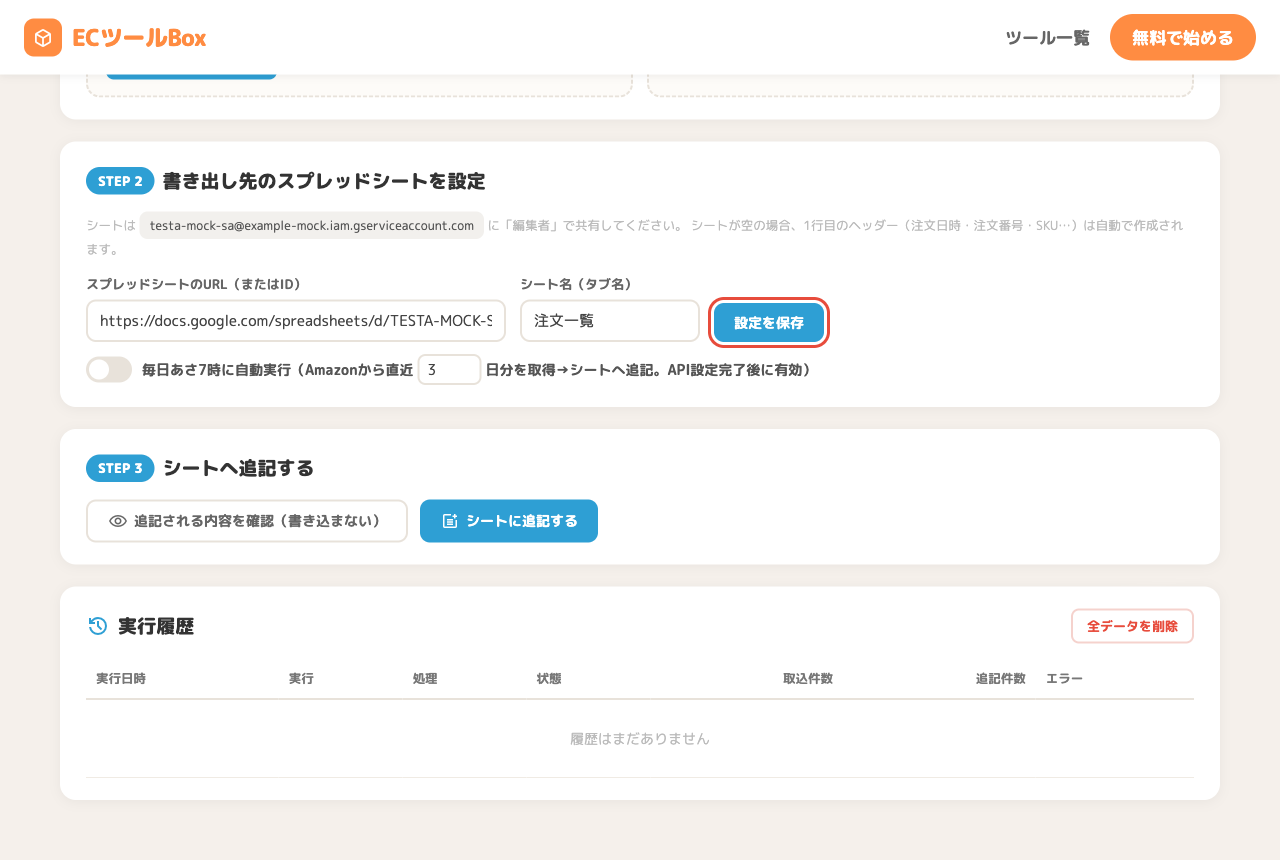The image size is (1280, 860).
Task: Click the STEP 3 badge
Action: (x=120, y=468)
